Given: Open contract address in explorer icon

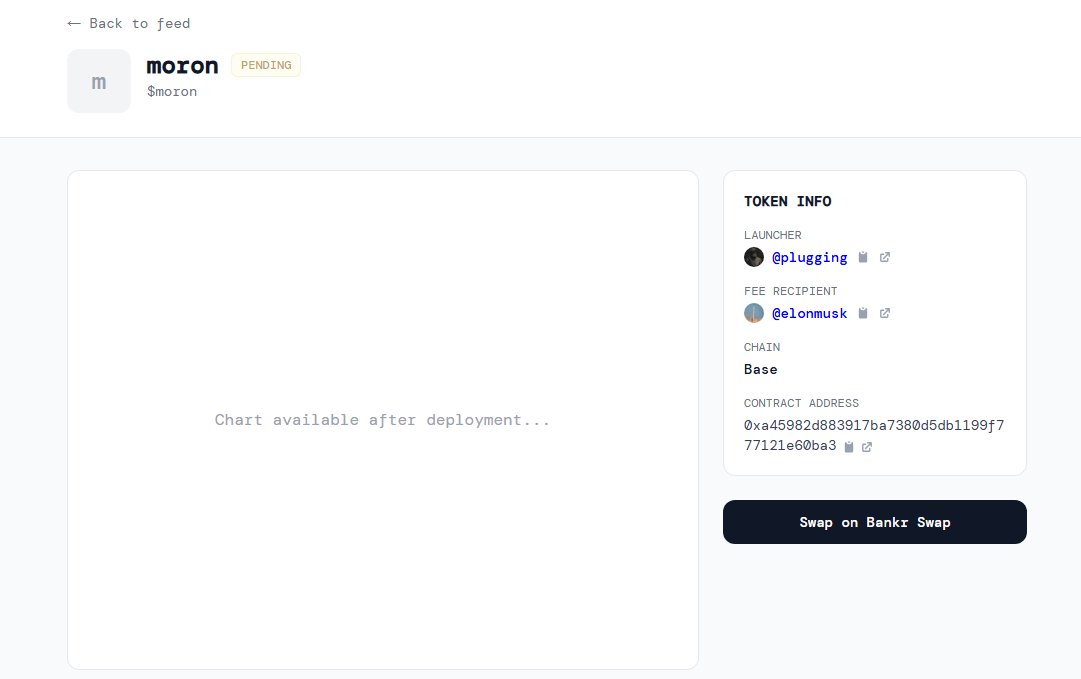Looking at the screenshot, I should [x=867, y=447].
